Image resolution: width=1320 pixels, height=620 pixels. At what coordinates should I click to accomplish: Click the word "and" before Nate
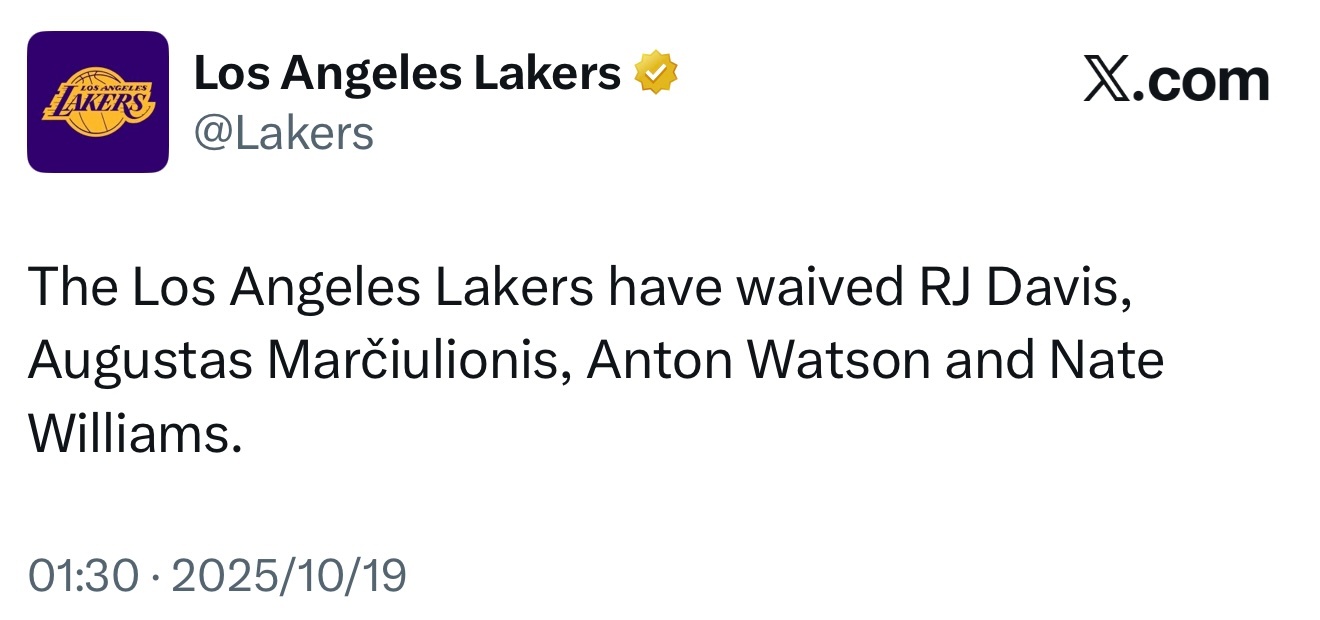(x=988, y=361)
